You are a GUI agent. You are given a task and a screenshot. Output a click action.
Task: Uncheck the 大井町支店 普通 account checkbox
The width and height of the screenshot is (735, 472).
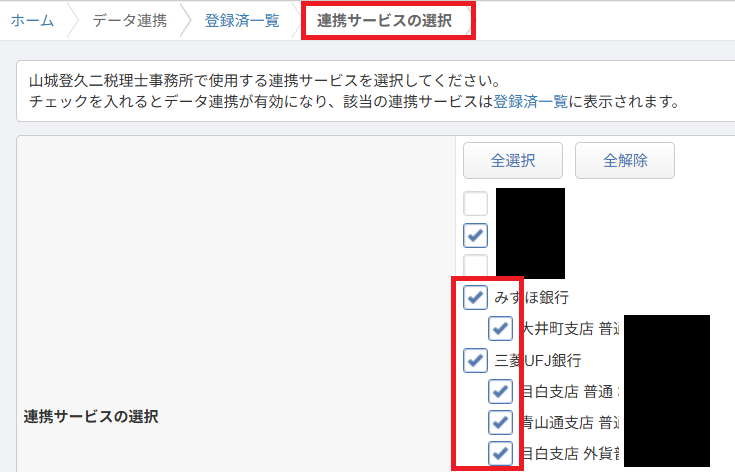(500, 328)
